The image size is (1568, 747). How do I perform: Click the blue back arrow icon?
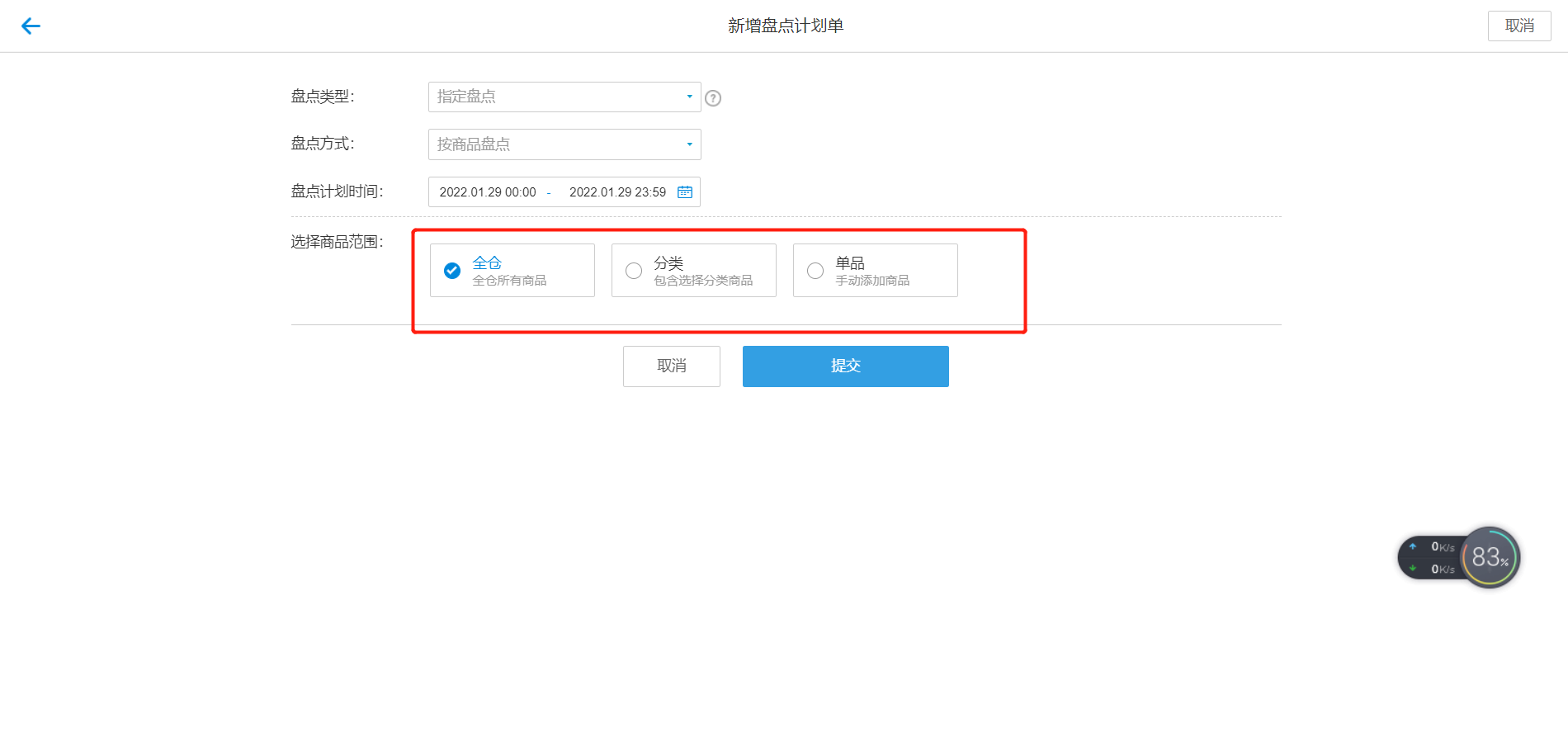[x=31, y=26]
